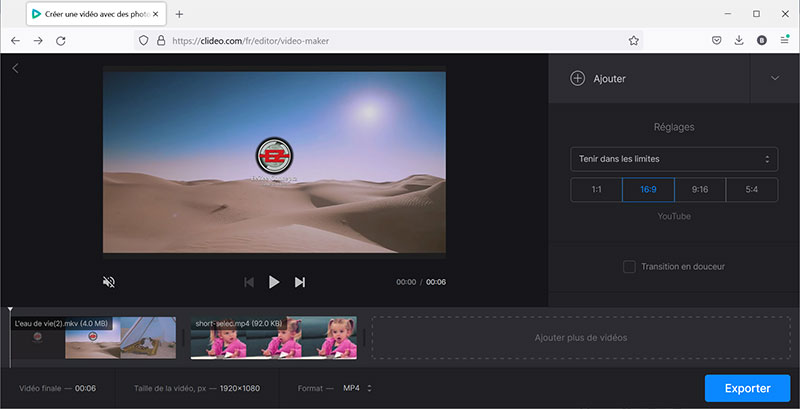The image size is (800, 409).
Task: Click the YouTube label
Action: [674, 216]
